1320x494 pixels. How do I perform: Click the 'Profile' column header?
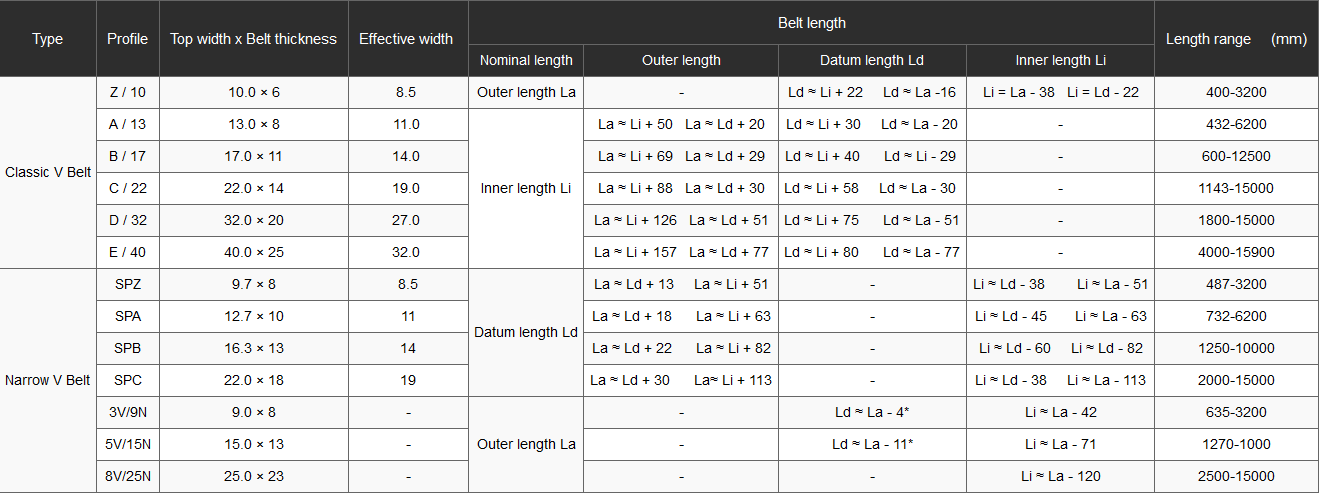pyautogui.click(x=127, y=39)
